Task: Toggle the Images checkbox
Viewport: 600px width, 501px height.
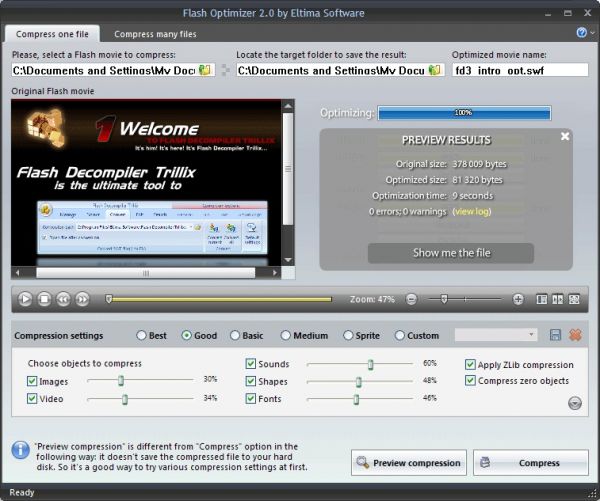Action: click(x=32, y=381)
